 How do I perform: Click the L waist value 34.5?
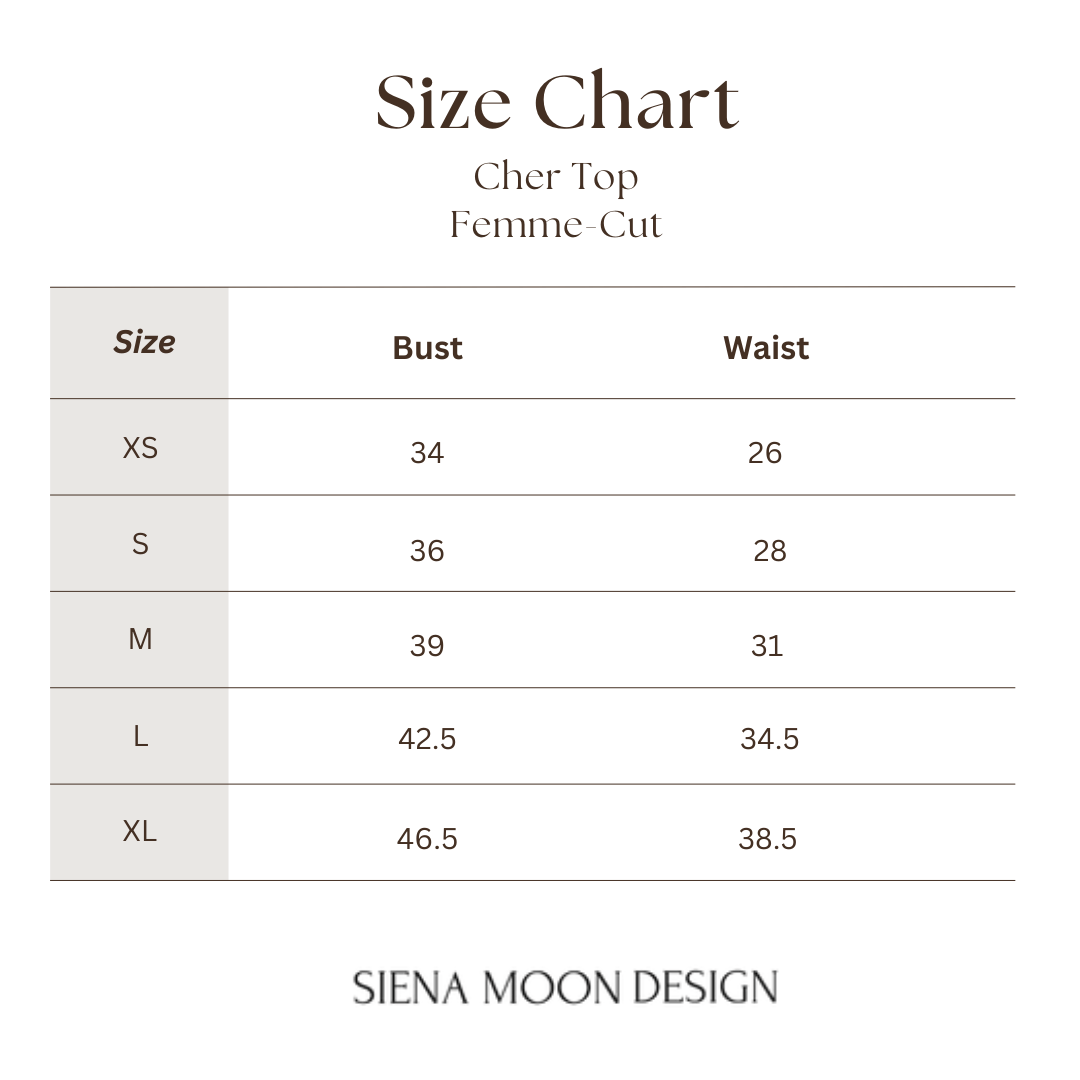click(x=769, y=739)
